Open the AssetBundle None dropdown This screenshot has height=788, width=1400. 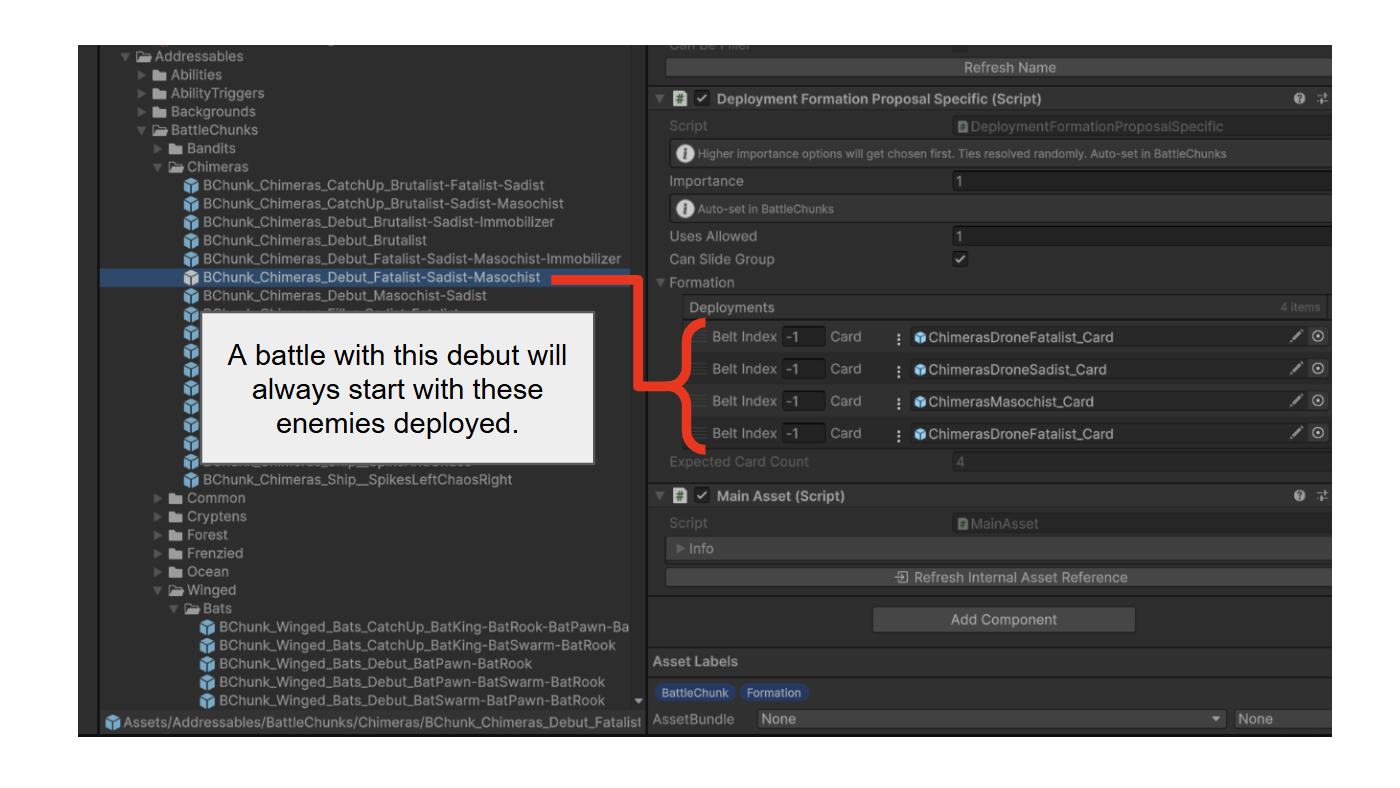(x=990, y=719)
